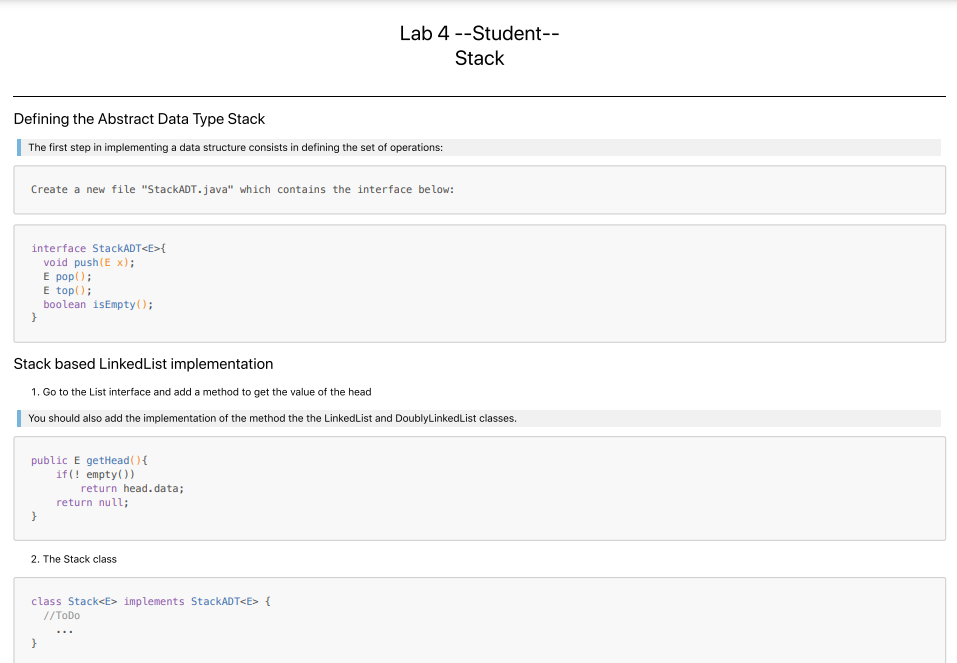
Task: Click the blue bar beside the implementation note
Action: (18, 417)
